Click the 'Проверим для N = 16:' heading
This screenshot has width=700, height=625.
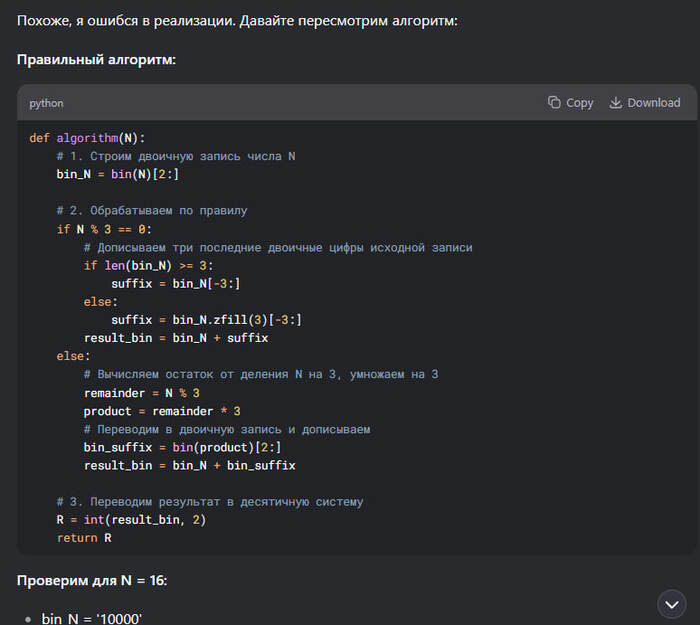tap(91, 580)
